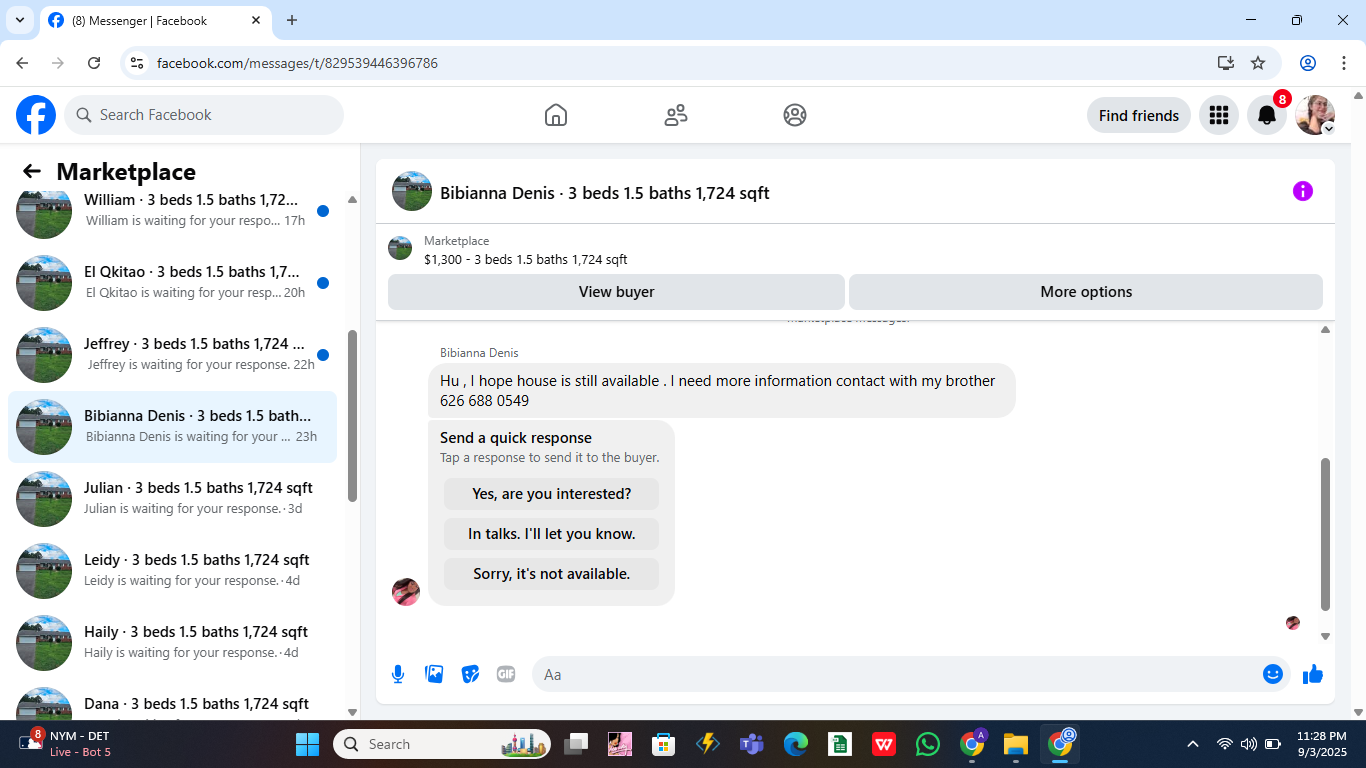Screen dimensions: 1366x768
Task: Open the Windows Start menu
Action: (307, 744)
